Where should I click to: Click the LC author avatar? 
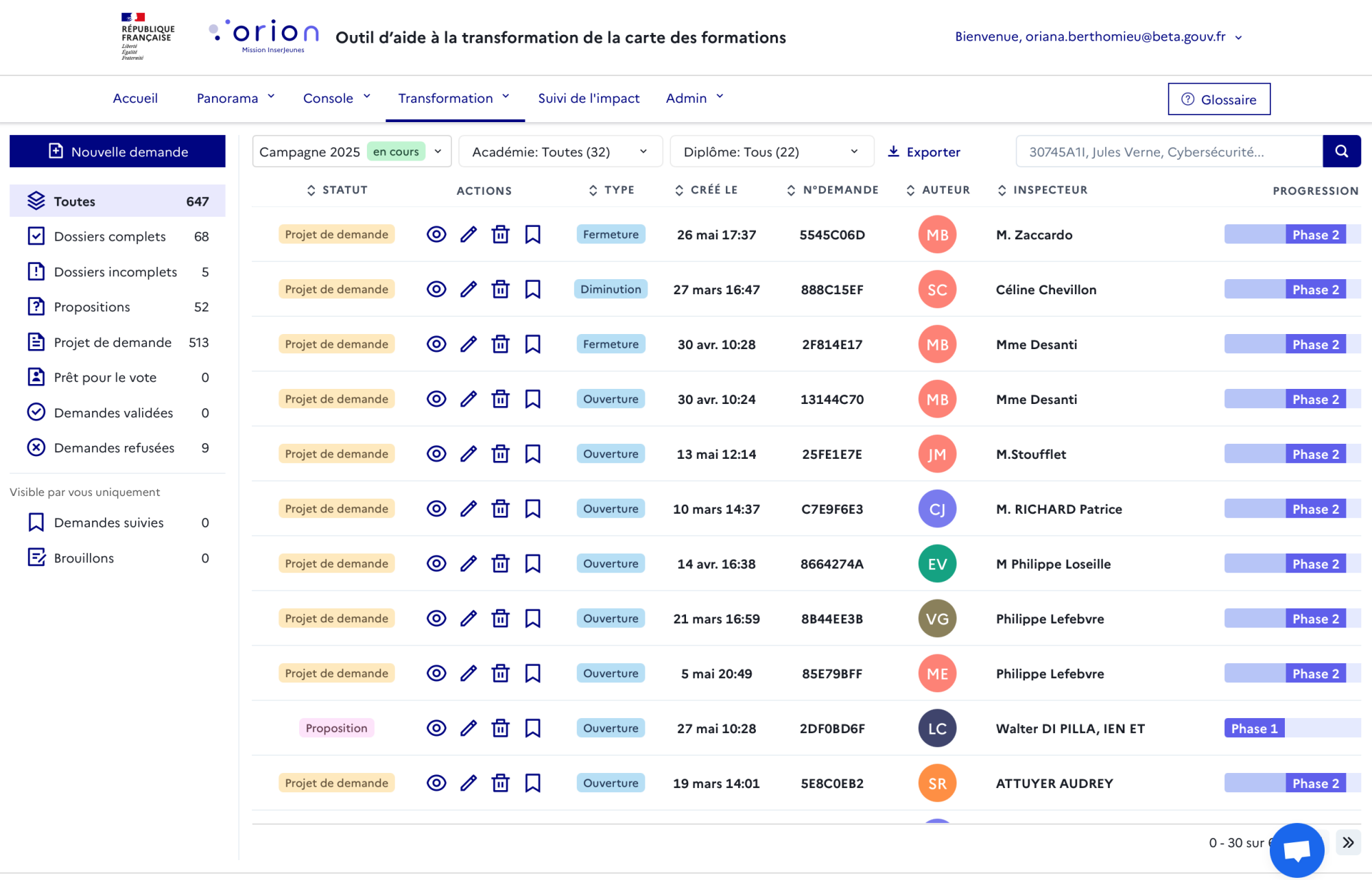(x=937, y=728)
